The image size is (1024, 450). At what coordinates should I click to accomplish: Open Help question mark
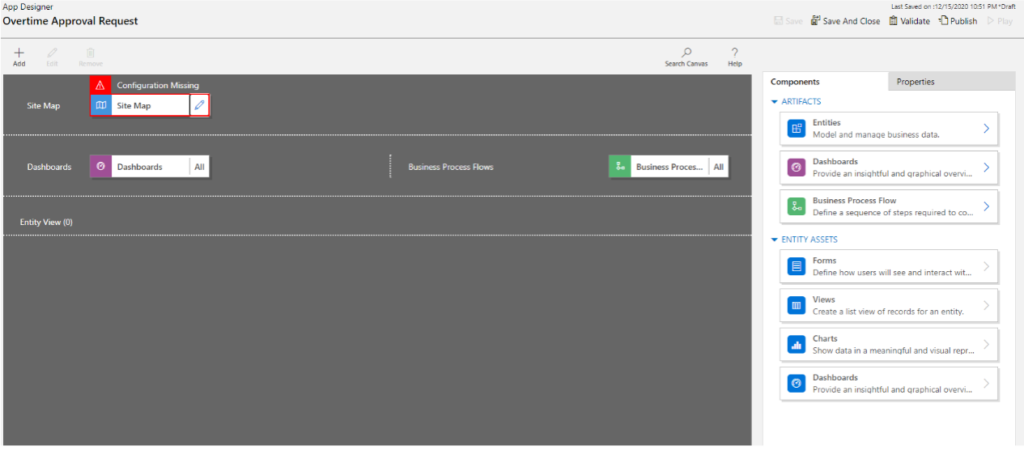(x=735, y=52)
